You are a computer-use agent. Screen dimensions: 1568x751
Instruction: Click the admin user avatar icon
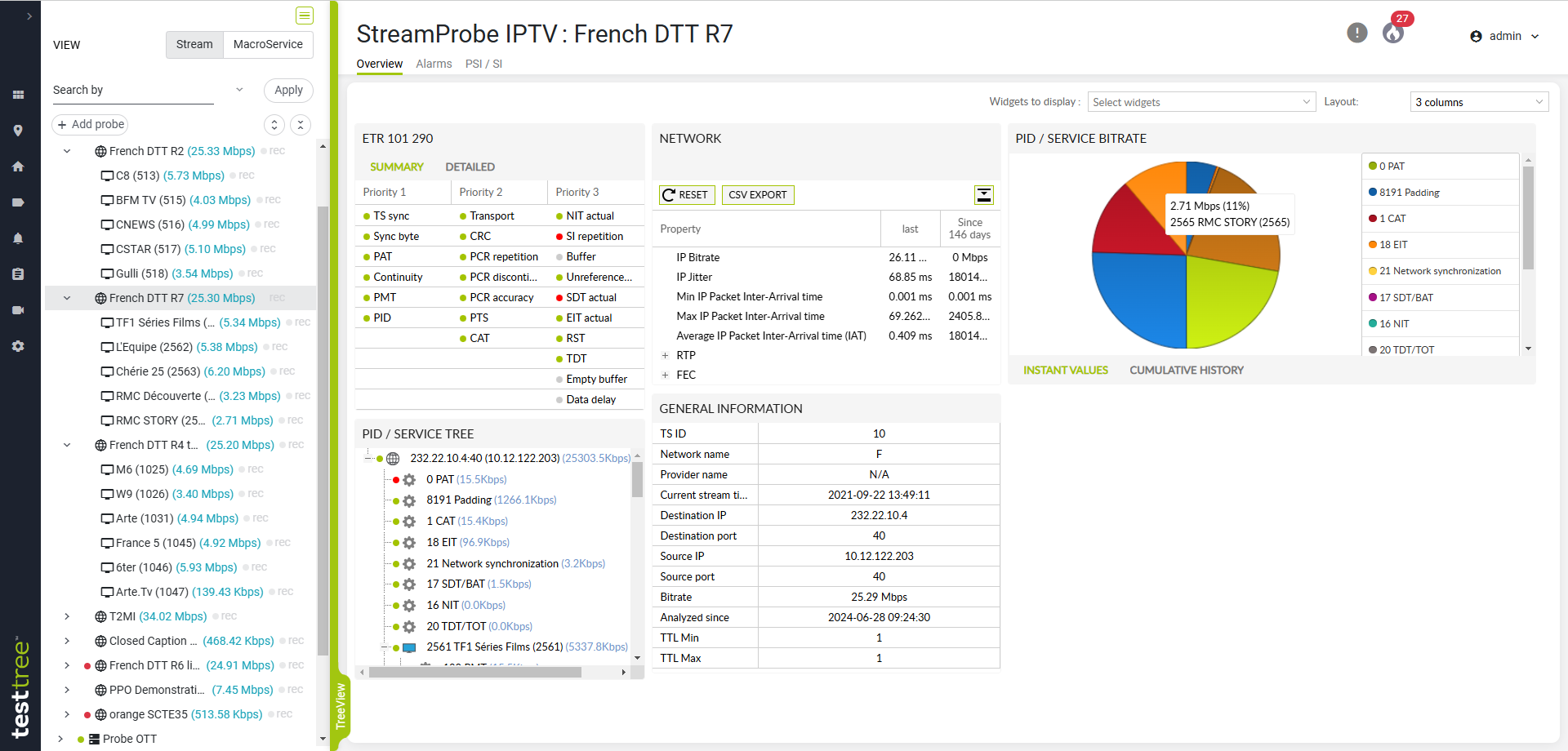pos(1476,36)
